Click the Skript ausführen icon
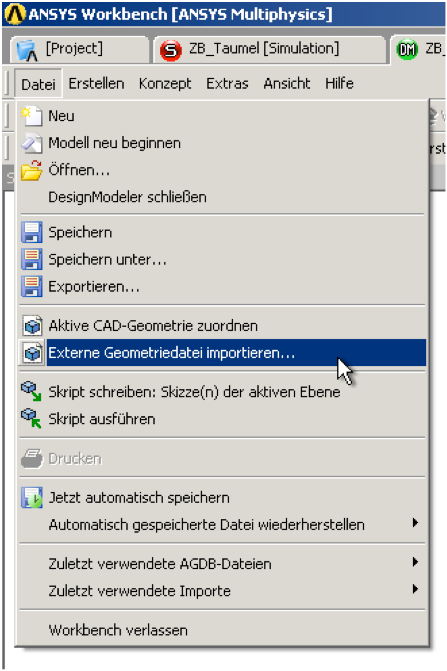The height and width of the screenshot is (671, 447). coord(32,419)
